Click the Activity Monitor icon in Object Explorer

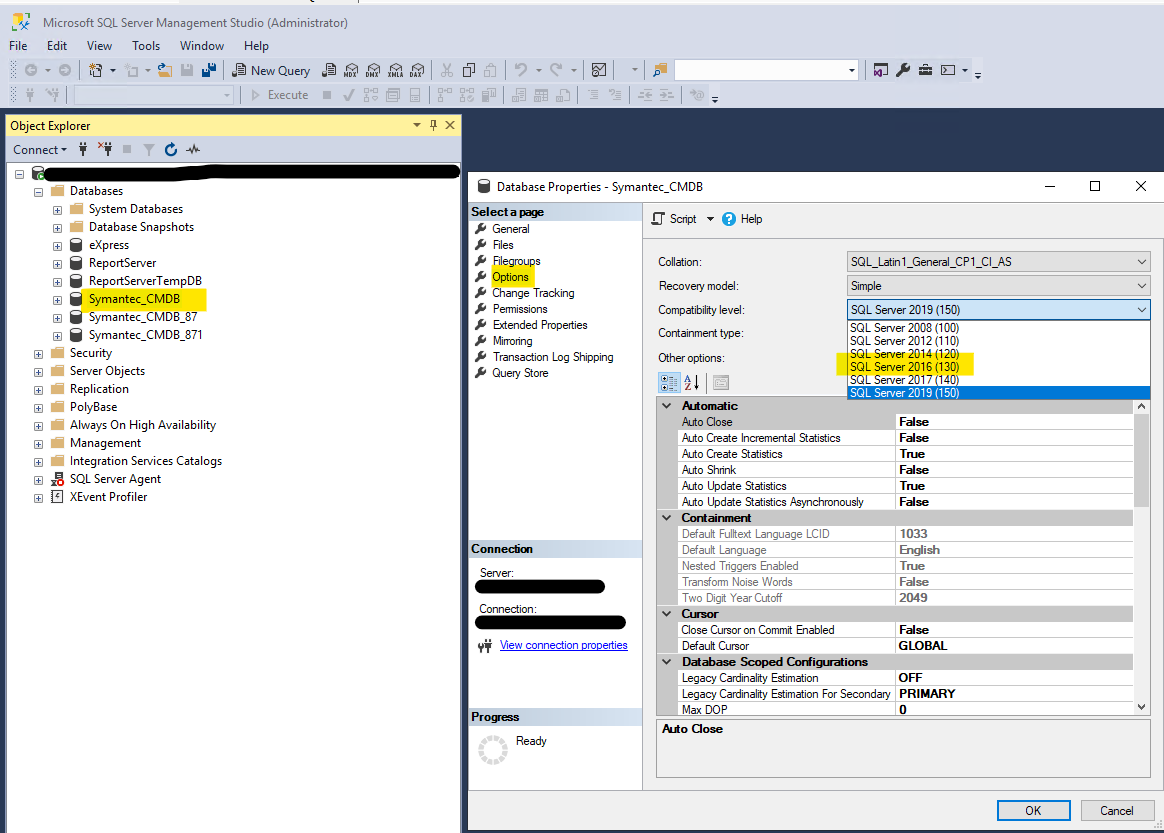tap(193, 150)
